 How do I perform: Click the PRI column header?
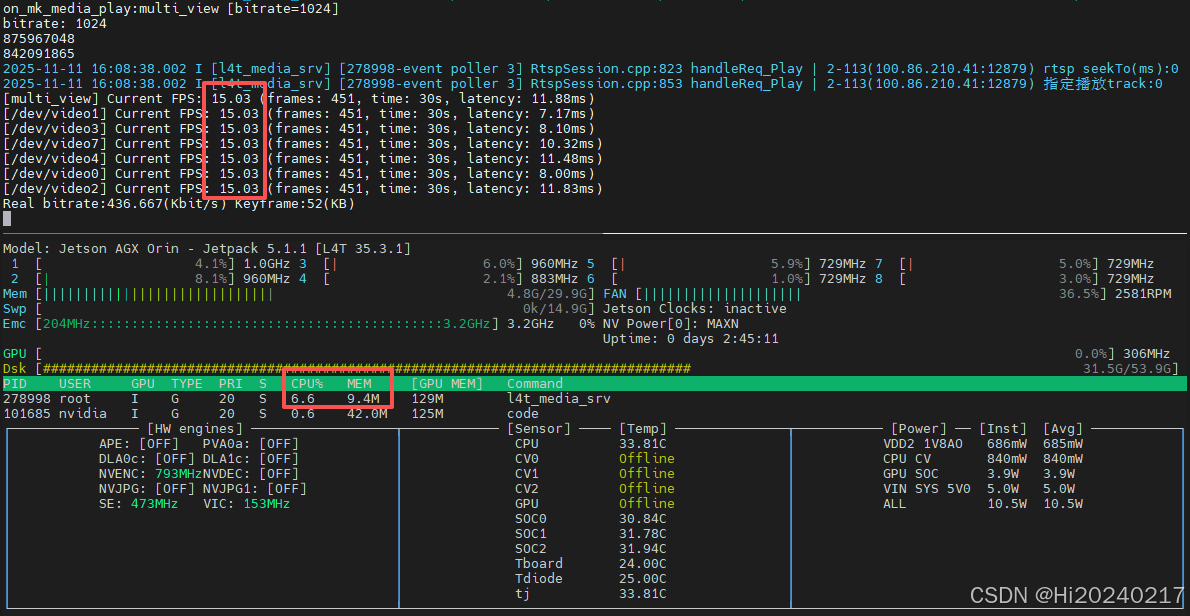coord(231,384)
